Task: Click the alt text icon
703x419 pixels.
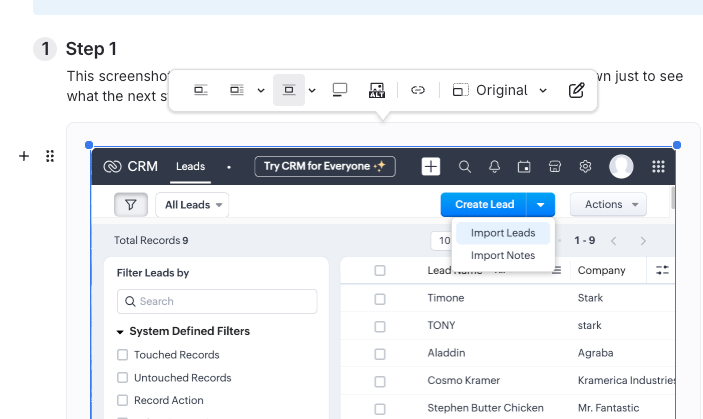Action: [x=377, y=90]
